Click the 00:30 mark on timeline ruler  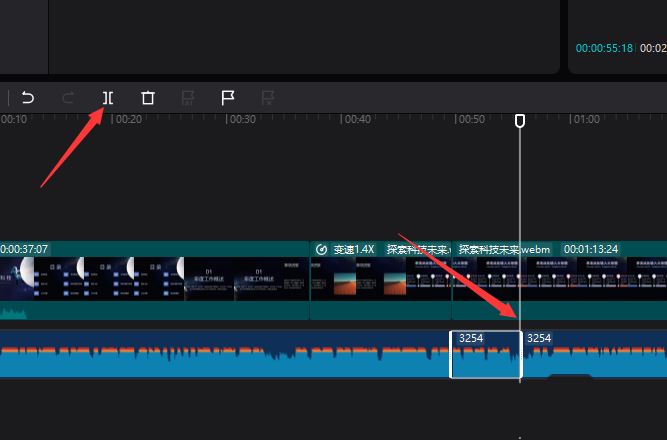pyautogui.click(x=242, y=119)
